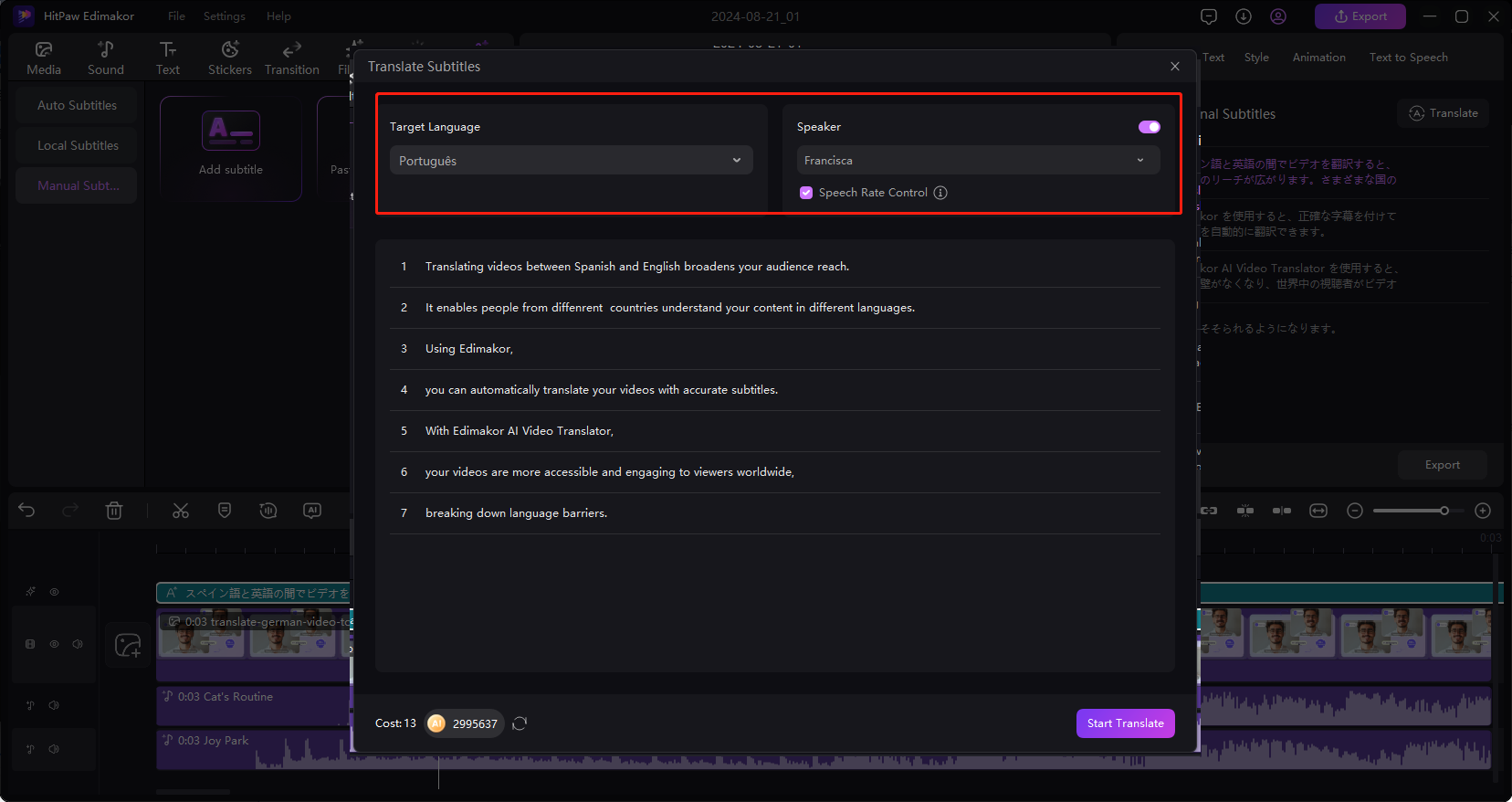The width and height of the screenshot is (1512, 802).
Task: Open the Text tool tab
Action: tap(168, 58)
